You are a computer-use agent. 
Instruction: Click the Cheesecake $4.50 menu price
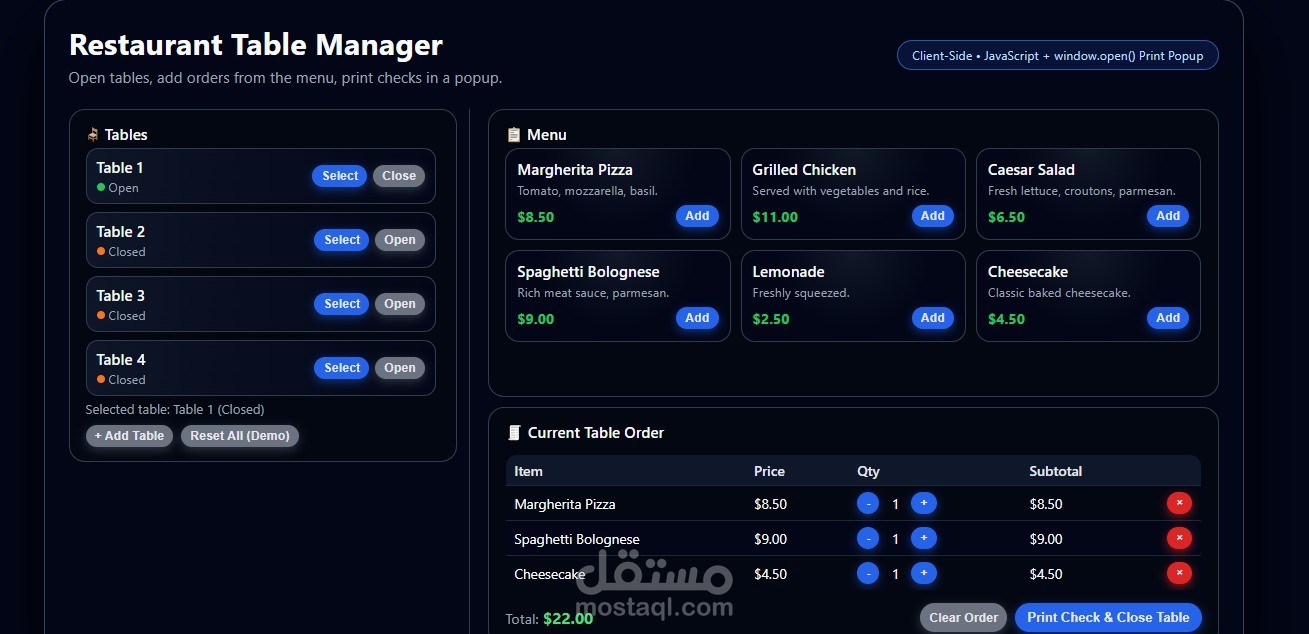[1006, 319]
